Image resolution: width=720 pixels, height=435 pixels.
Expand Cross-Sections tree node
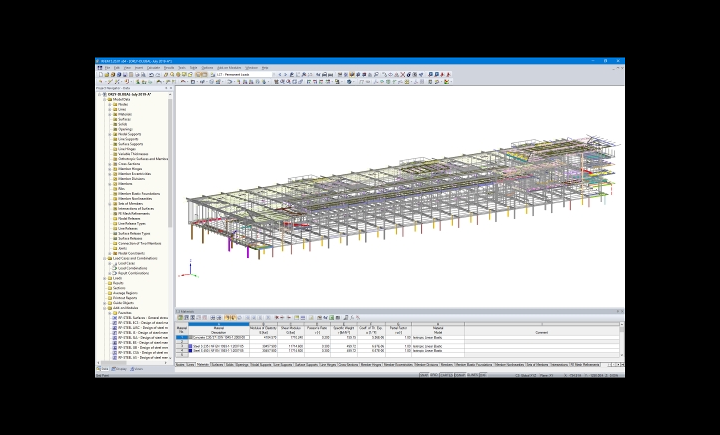click(110, 164)
